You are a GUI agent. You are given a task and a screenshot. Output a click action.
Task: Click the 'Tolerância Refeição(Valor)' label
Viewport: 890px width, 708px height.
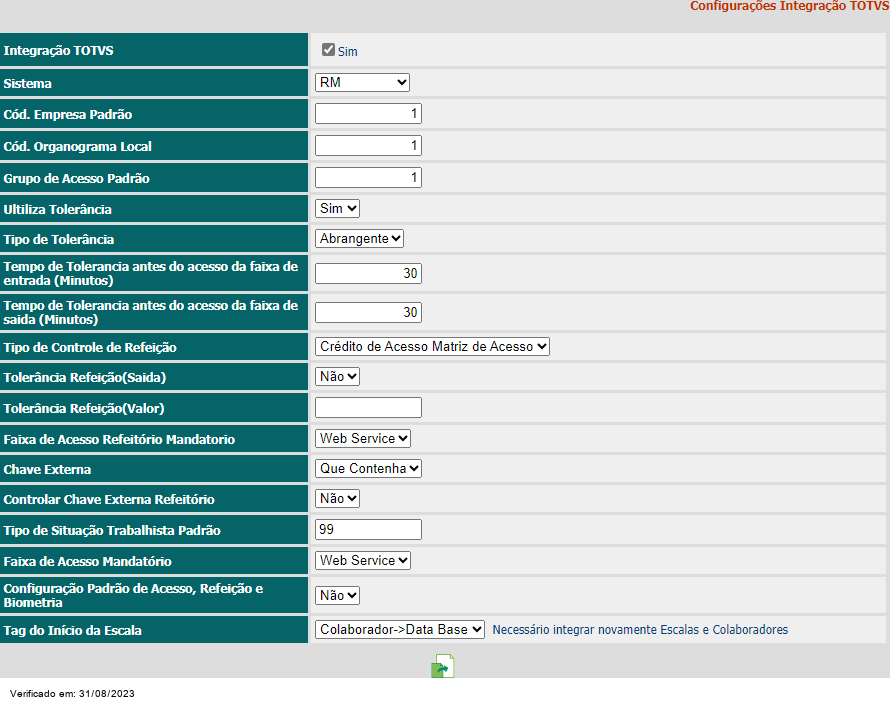tap(84, 409)
